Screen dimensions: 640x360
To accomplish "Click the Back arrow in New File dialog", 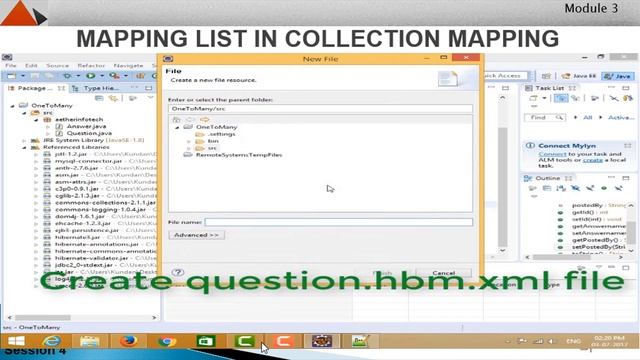I will pos(190,120).
